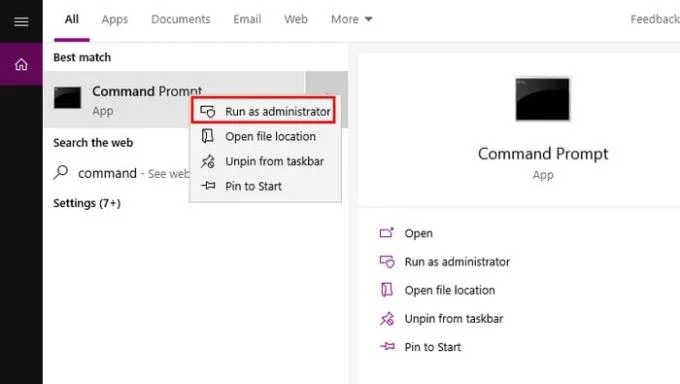Click the Best match heading

click(82, 57)
